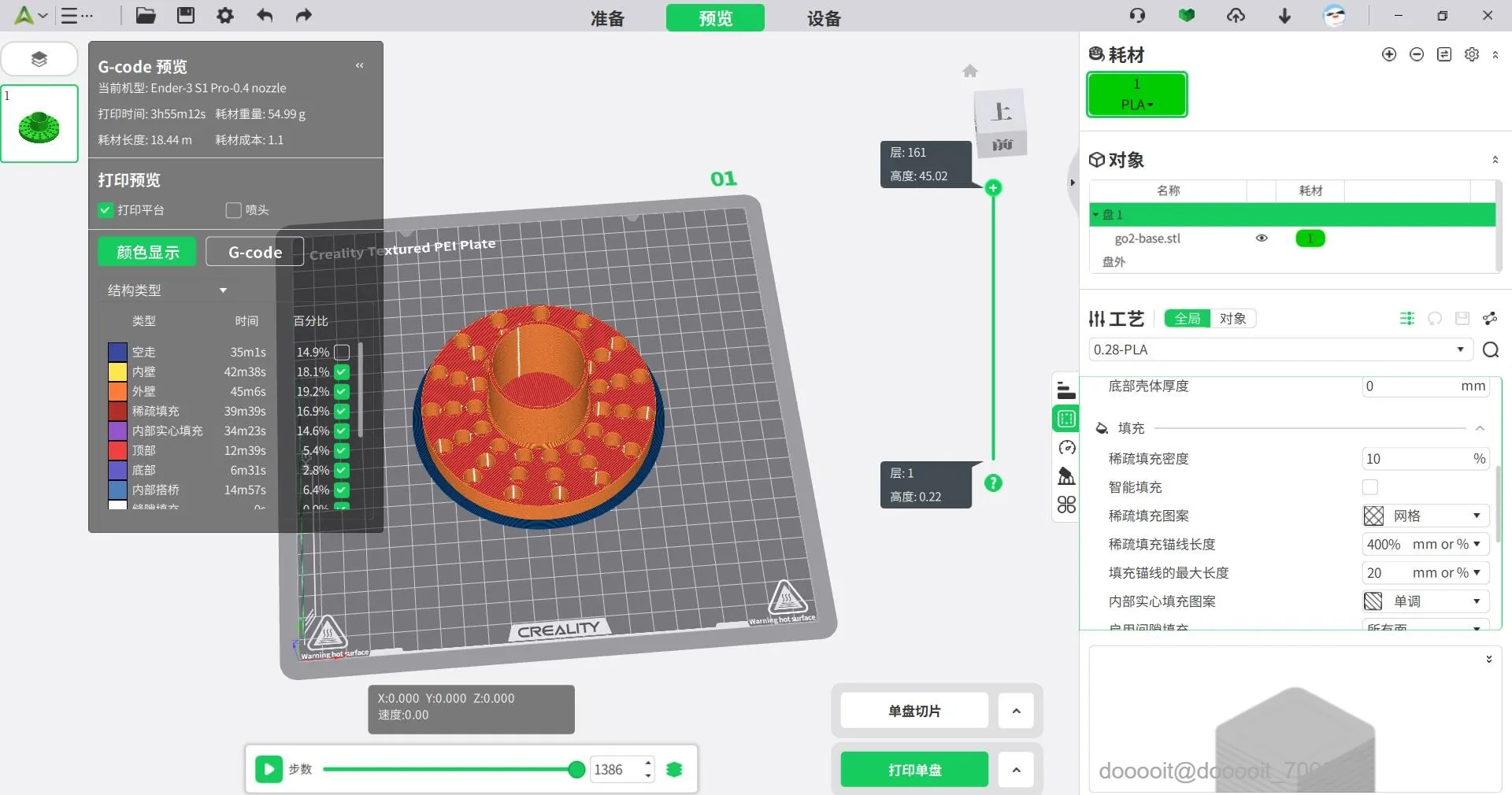
Task: Switch to the 对象 process scope tab
Action: (x=1232, y=319)
